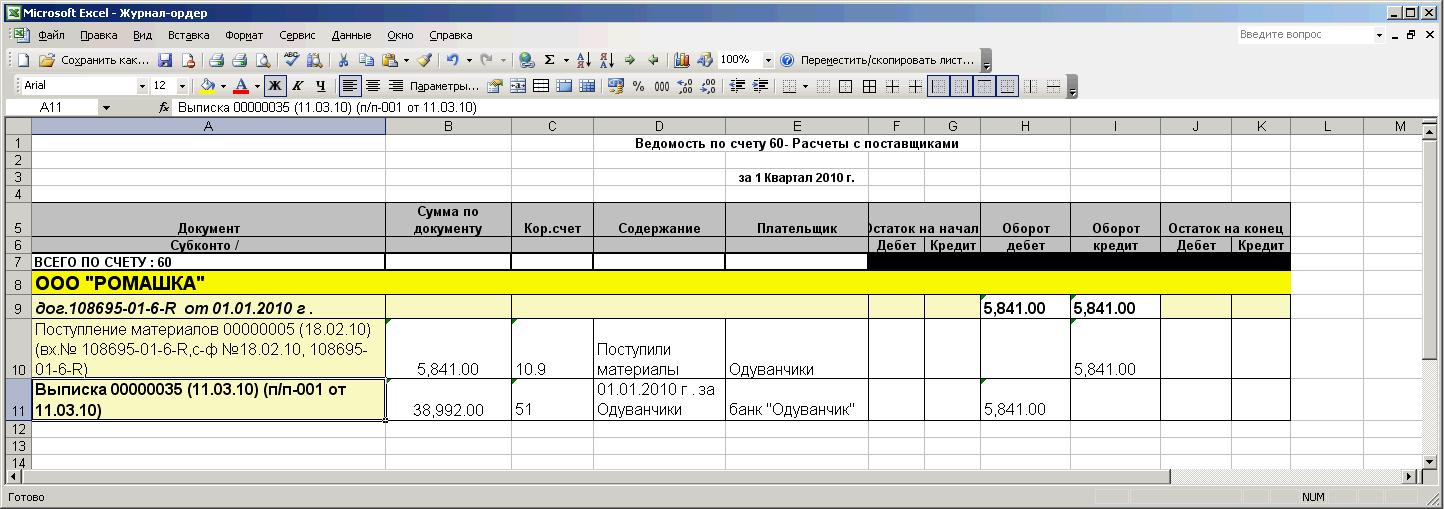Click the formula bar text
This screenshot has height=509, width=1444.
tap(327, 107)
